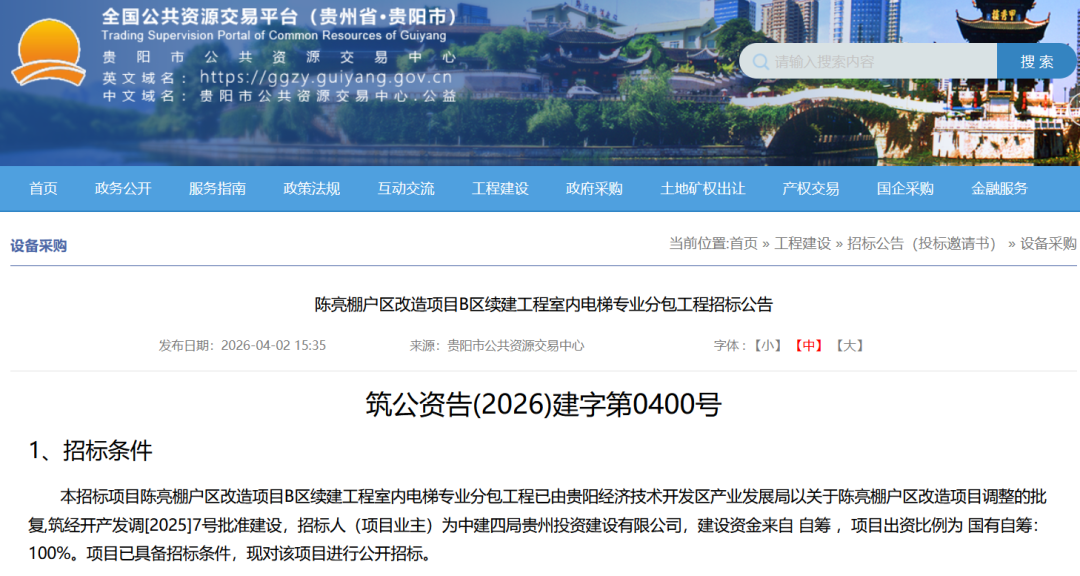Open the 政务公开 navigation menu
Screen dimensions: 1080x576
coord(123,189)
